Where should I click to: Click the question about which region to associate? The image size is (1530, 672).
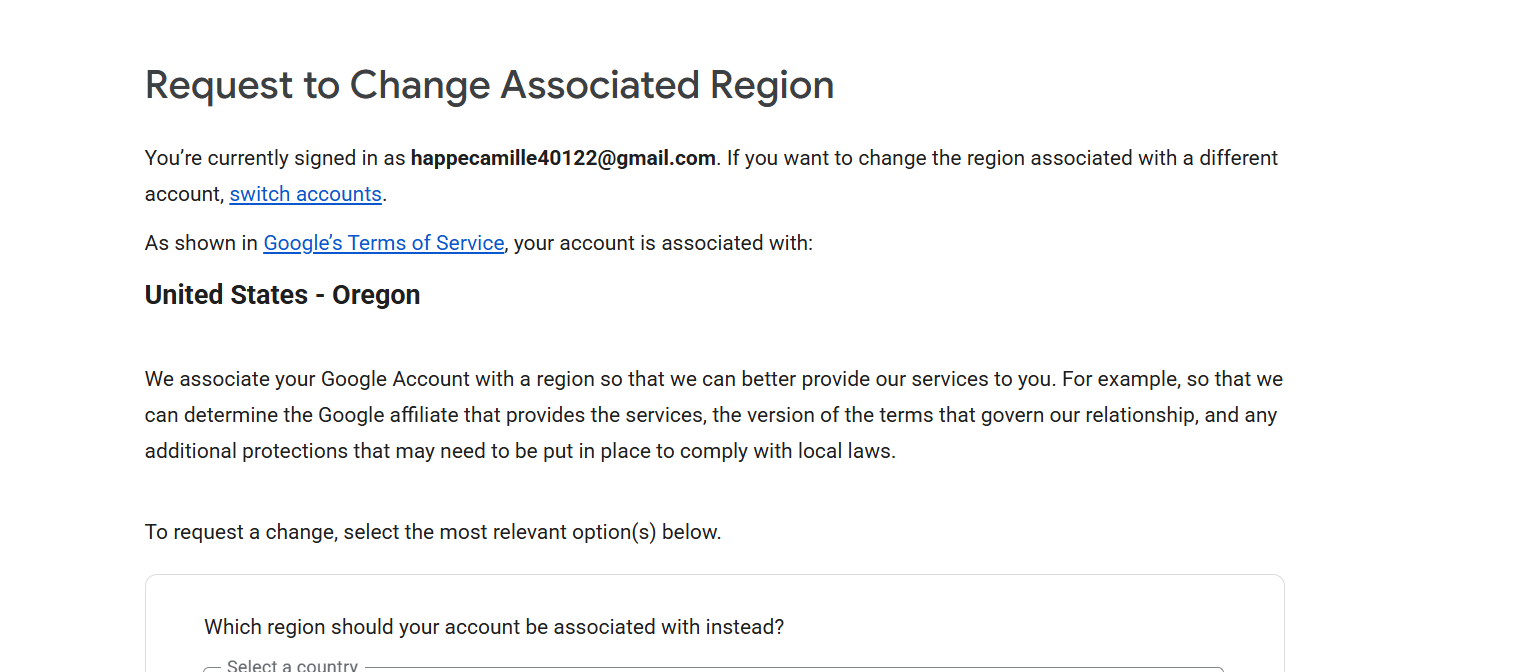coord(494,627)
